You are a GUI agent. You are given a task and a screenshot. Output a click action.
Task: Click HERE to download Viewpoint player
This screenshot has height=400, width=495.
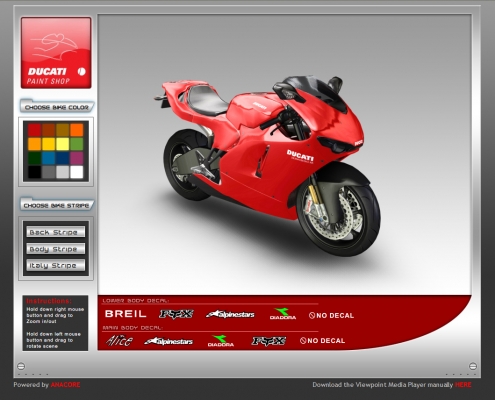point(463,385)
